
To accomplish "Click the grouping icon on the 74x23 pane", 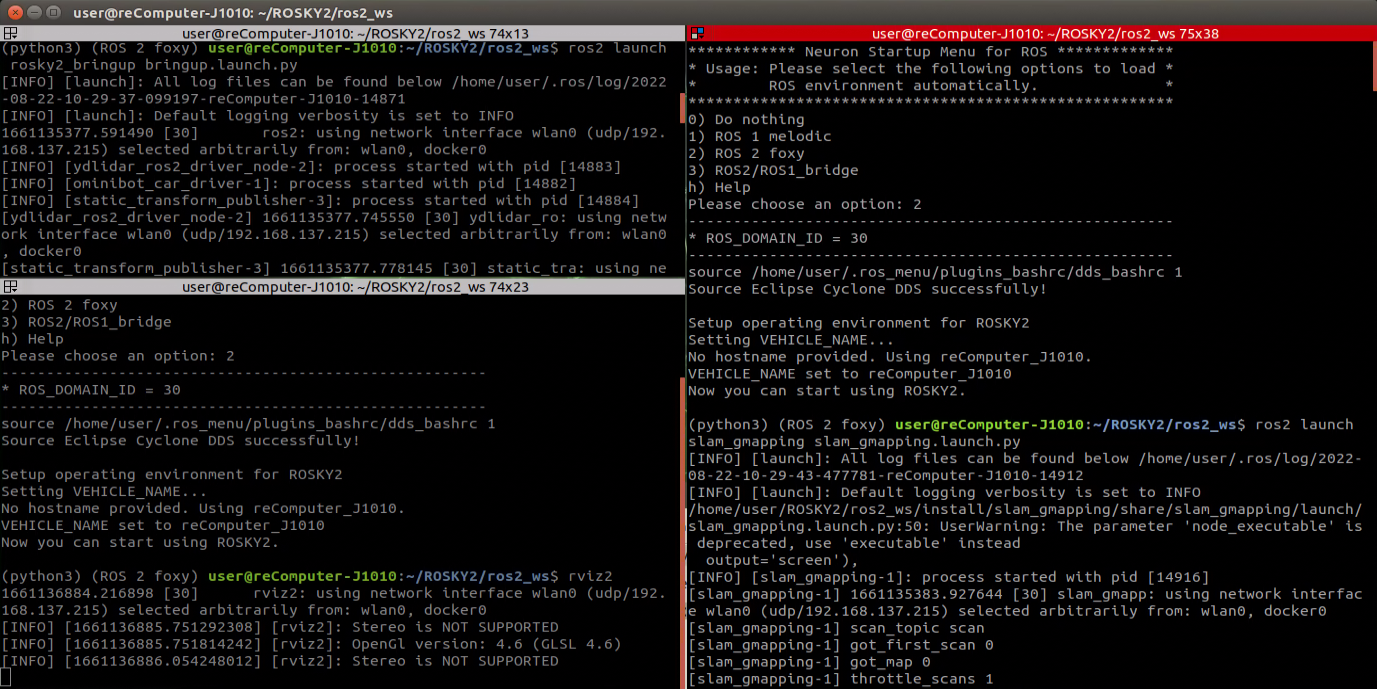I will pos(10,286).
